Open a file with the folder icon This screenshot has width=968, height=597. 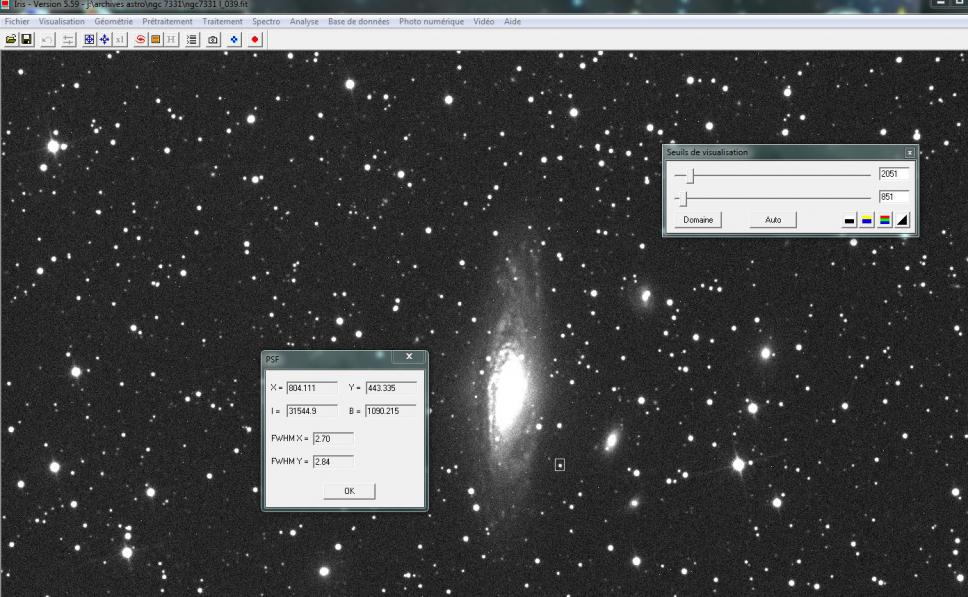(x=11, y=40)
